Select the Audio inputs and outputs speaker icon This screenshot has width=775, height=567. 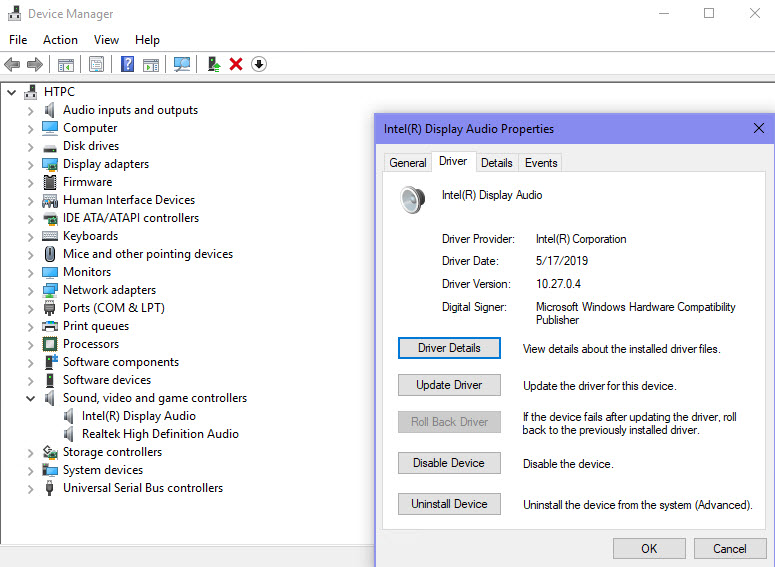coord(49,110)
